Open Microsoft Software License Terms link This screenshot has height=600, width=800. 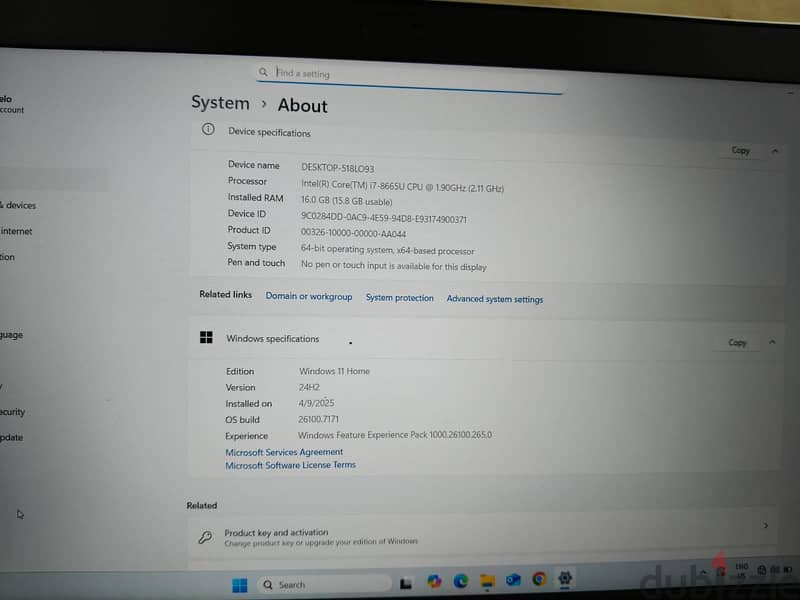click(x=290, y=465)
